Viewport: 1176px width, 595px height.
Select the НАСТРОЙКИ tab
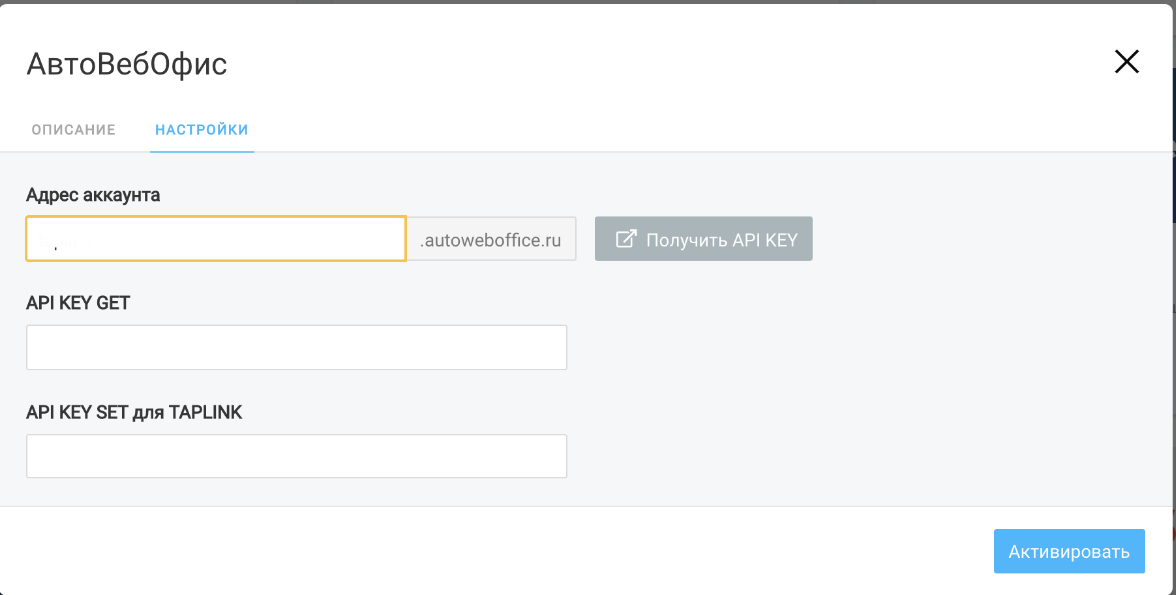(x=202, y=130)
